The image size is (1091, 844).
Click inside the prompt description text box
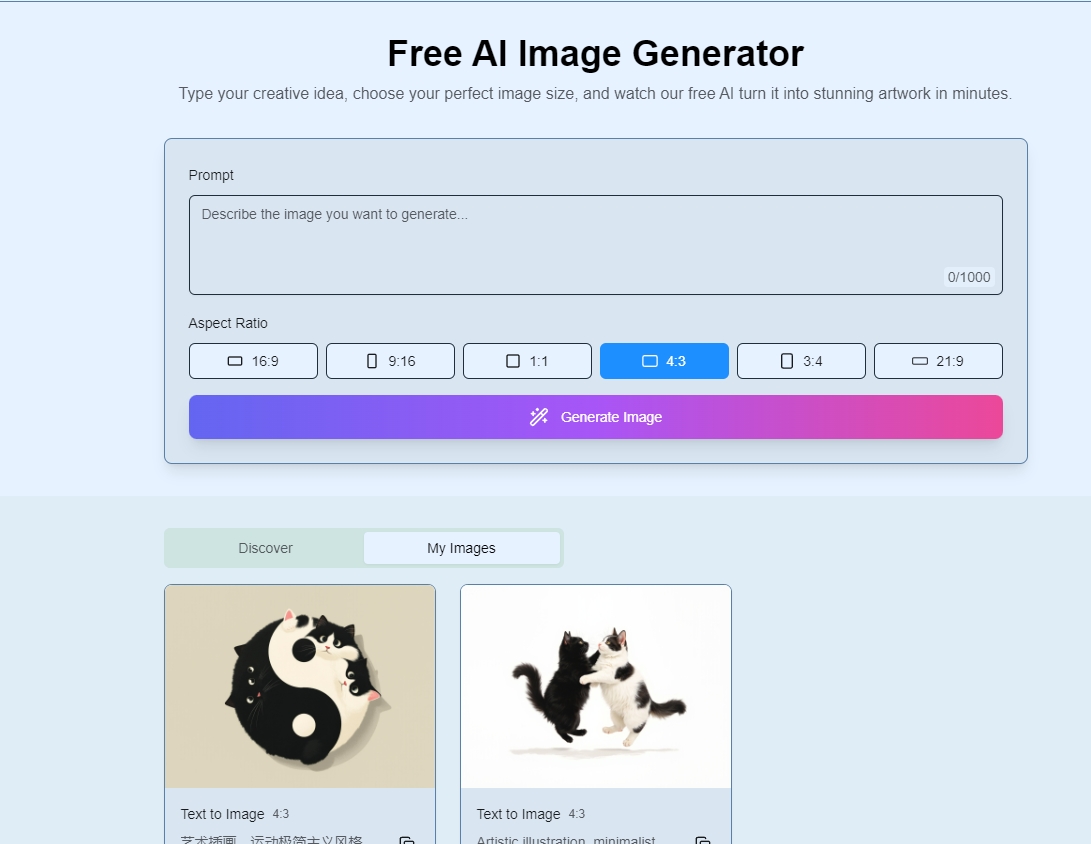[595, 244]
